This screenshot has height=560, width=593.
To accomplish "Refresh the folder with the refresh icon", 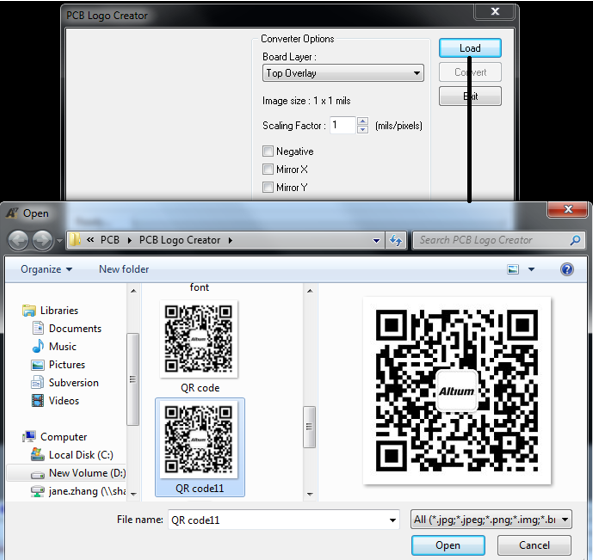I will [x=396, y=240].
